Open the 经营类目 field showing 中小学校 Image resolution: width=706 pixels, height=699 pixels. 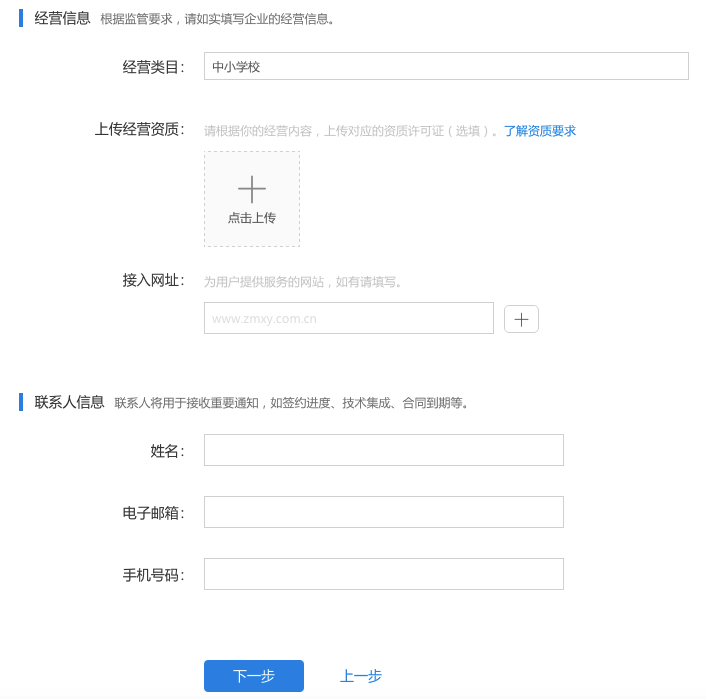[446, 66]
